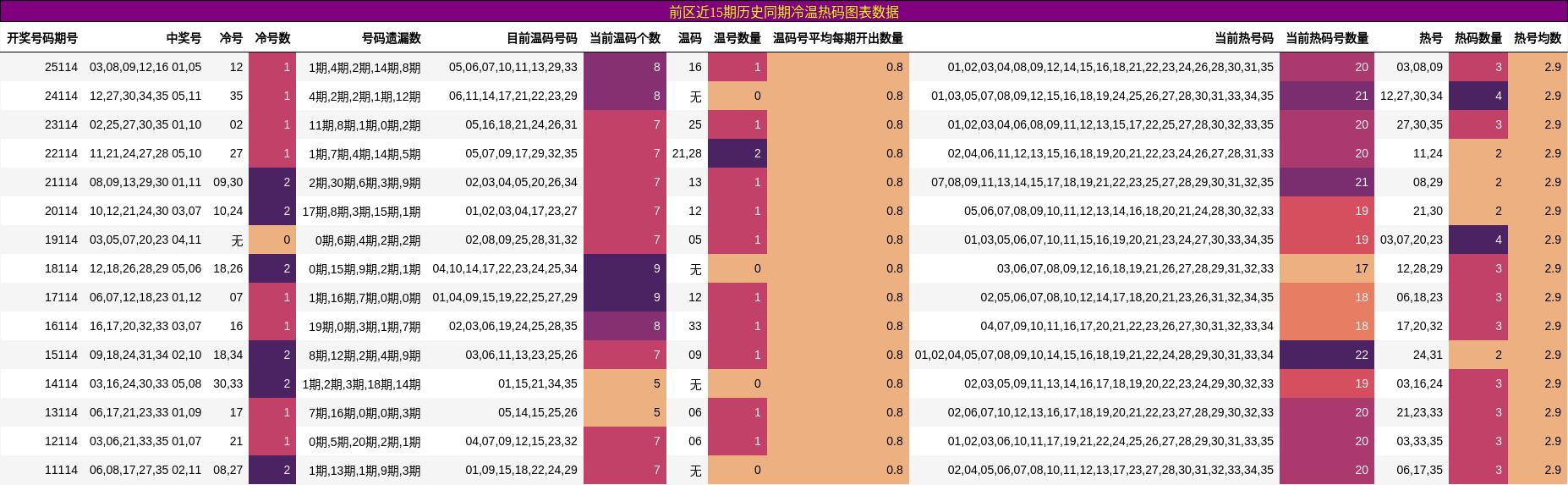Select period number 21114
This screenshot has height=485, width=1568.
click(x=61, y=182)
